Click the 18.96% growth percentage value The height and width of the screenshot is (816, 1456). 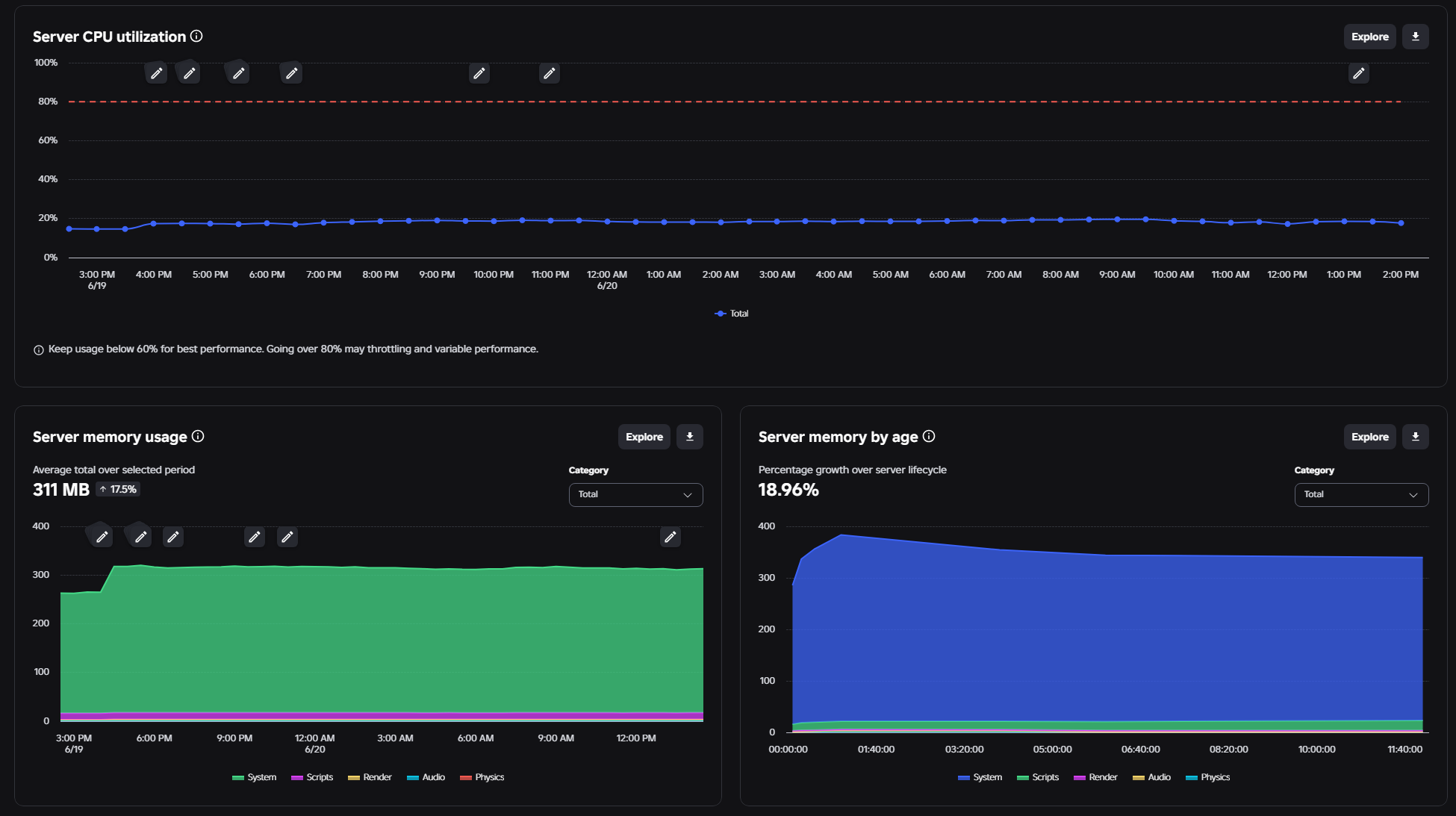pos(788,490)
